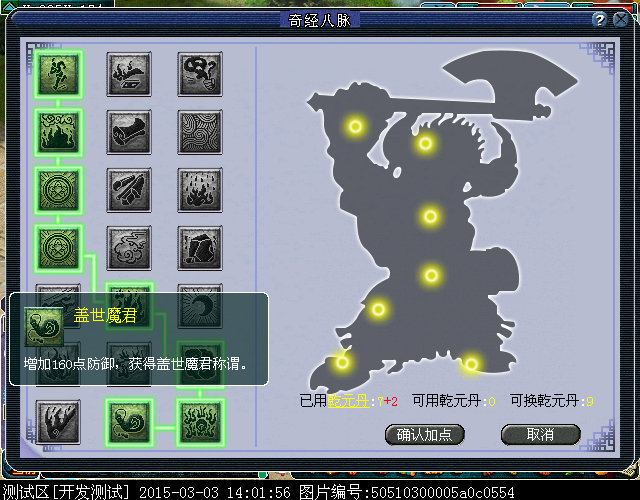
Task: Select the gray wooden logs skill icon
Action: [129, 190]
